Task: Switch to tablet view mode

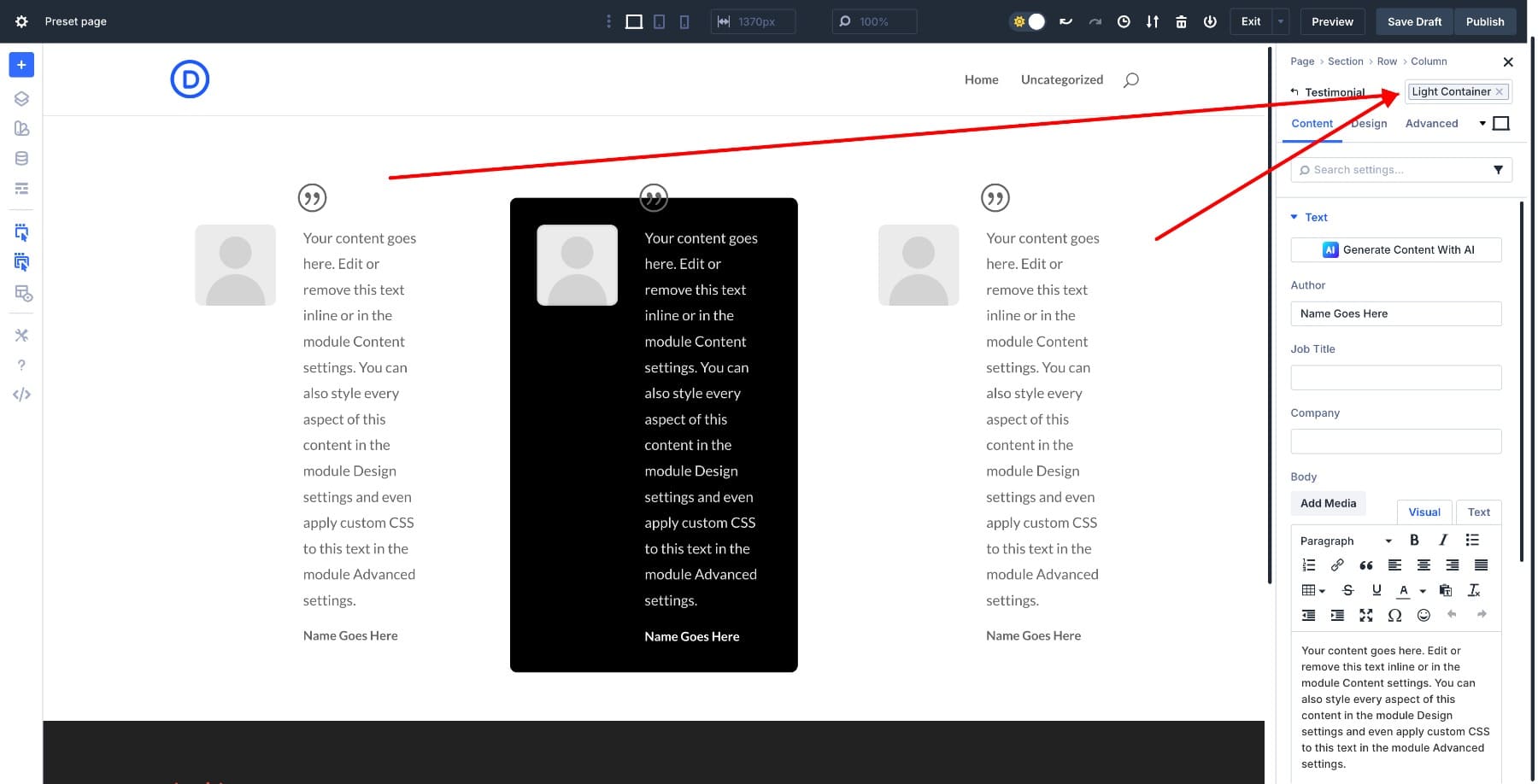Action: (x=659, y=21)
